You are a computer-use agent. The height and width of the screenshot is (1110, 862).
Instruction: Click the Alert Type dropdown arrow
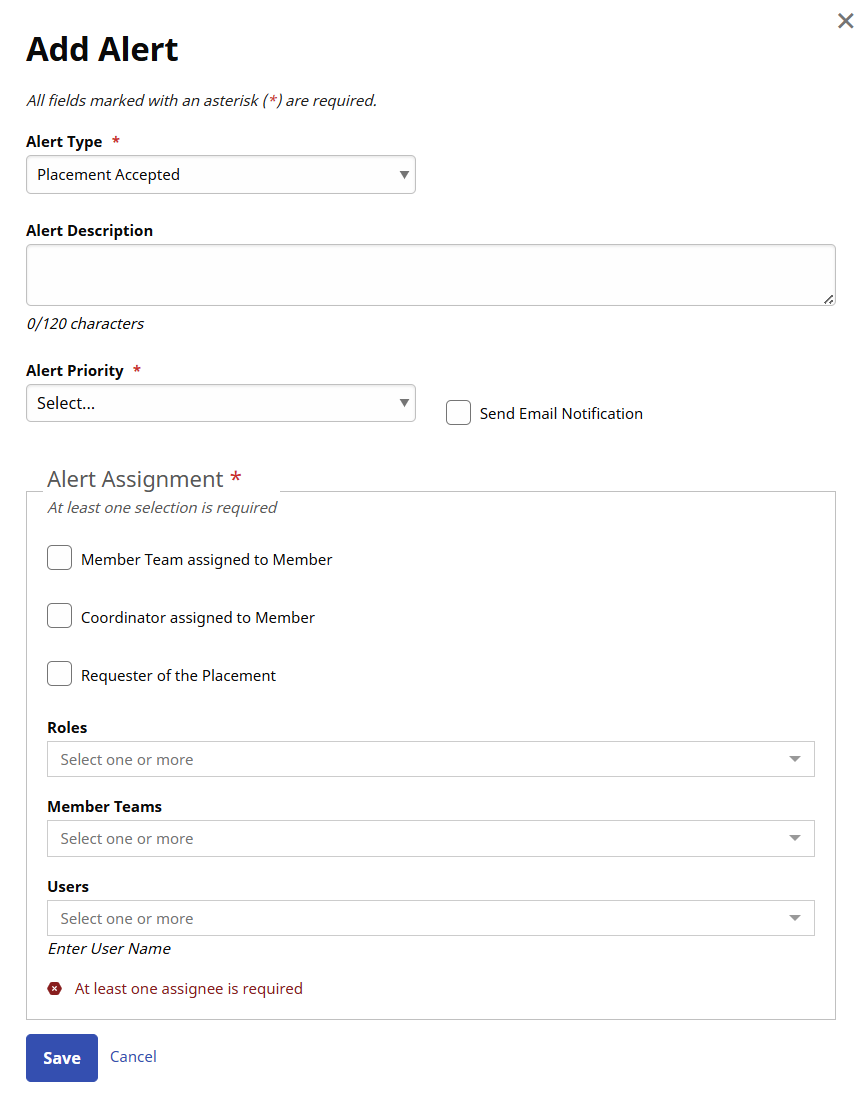click(x=404, y=175)
